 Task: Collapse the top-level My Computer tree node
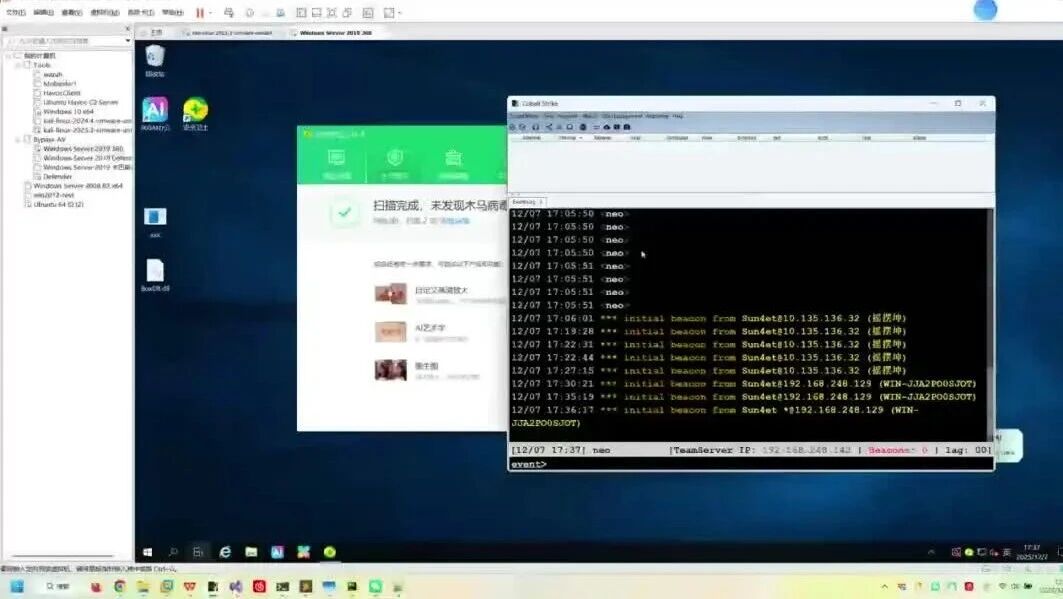9,56
